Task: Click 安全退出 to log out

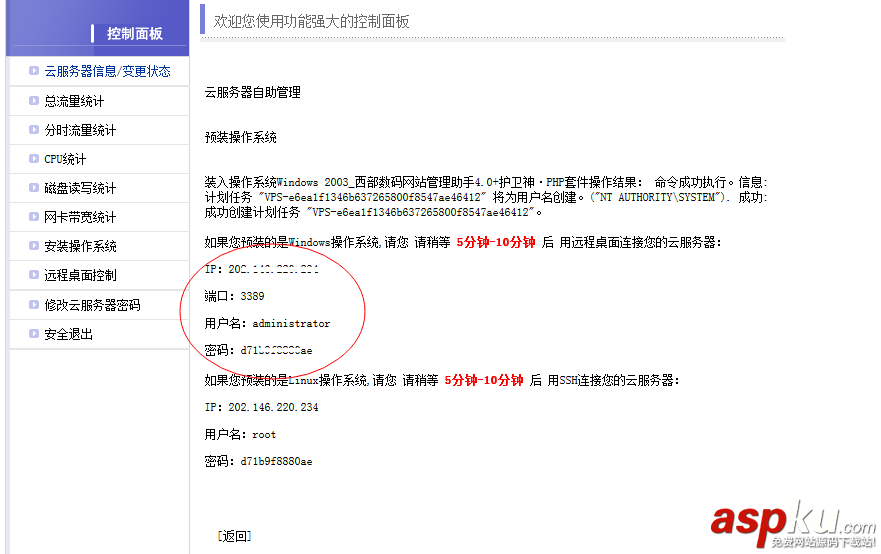Action: [69, 334]
